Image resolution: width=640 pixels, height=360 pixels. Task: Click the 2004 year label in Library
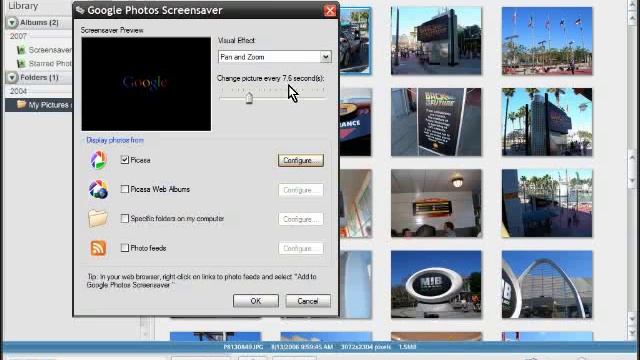[18, 91]
